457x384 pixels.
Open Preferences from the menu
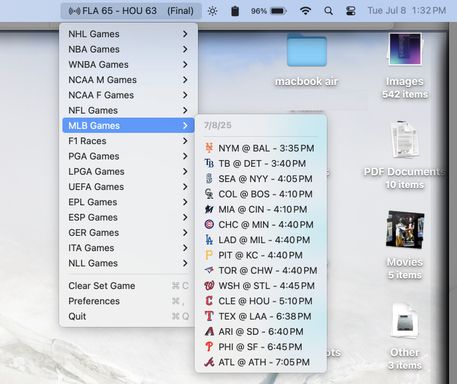[x=128, y=301]
